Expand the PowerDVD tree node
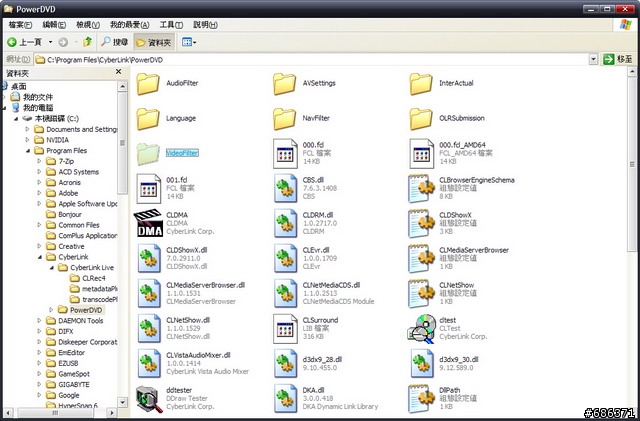The height and width of the screenshot is (421, 640). [51, 310]
